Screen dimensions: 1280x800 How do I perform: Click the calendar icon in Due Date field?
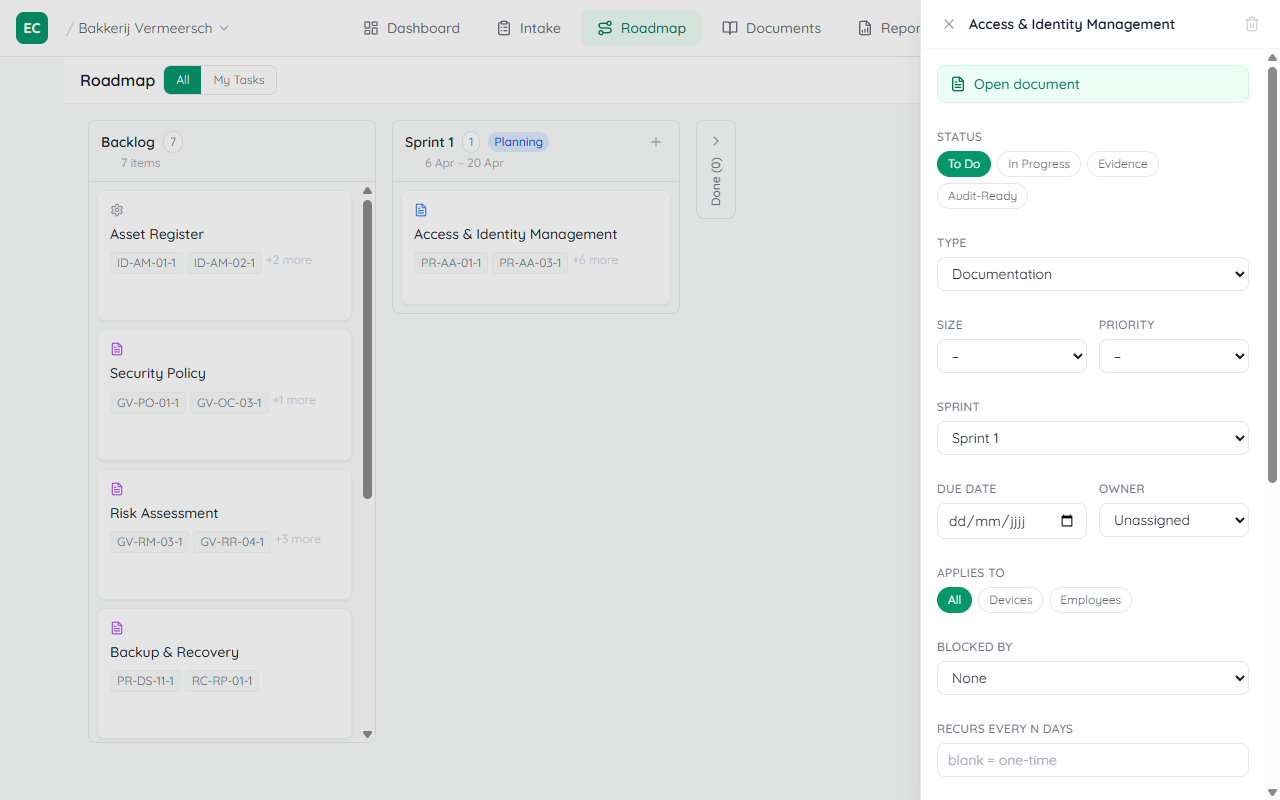(1066, 521)
